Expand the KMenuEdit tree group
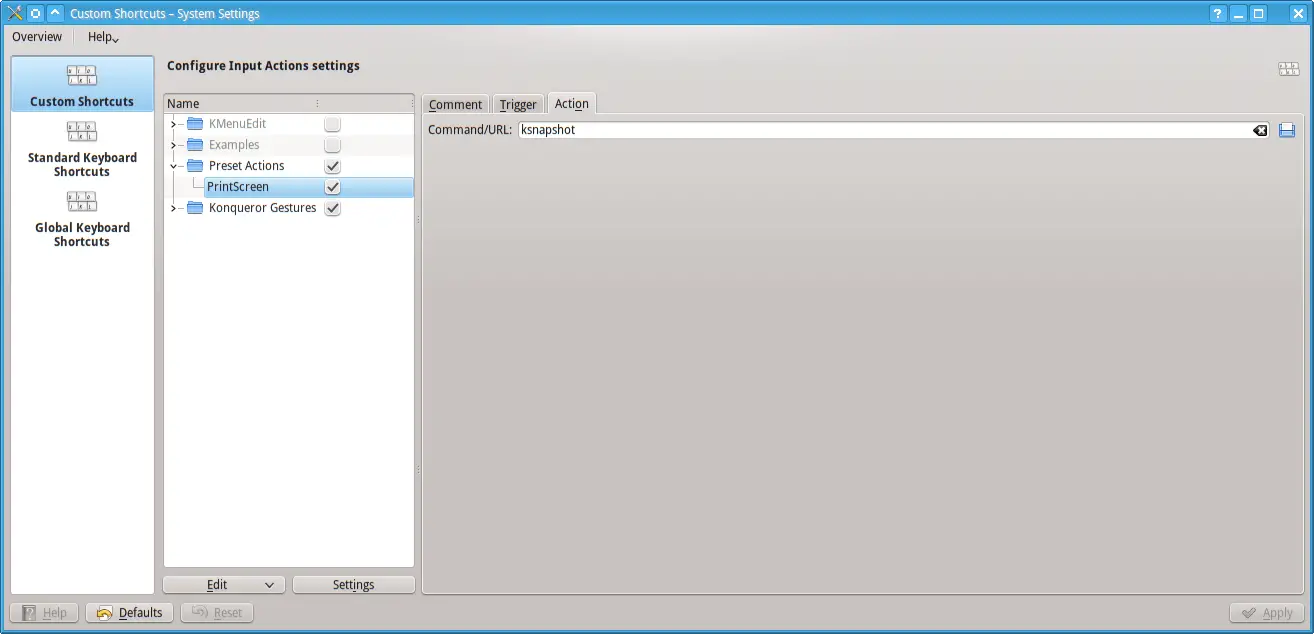1314x634 pixels. 173,124
